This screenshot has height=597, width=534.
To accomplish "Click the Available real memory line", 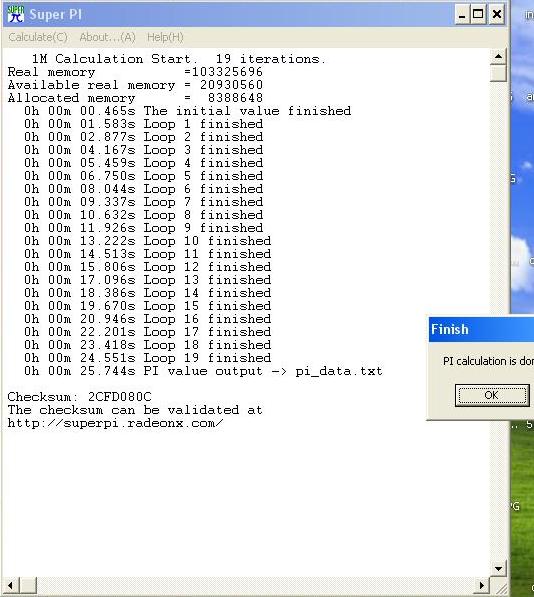I will pyautogui.click(x=135, y=85).
